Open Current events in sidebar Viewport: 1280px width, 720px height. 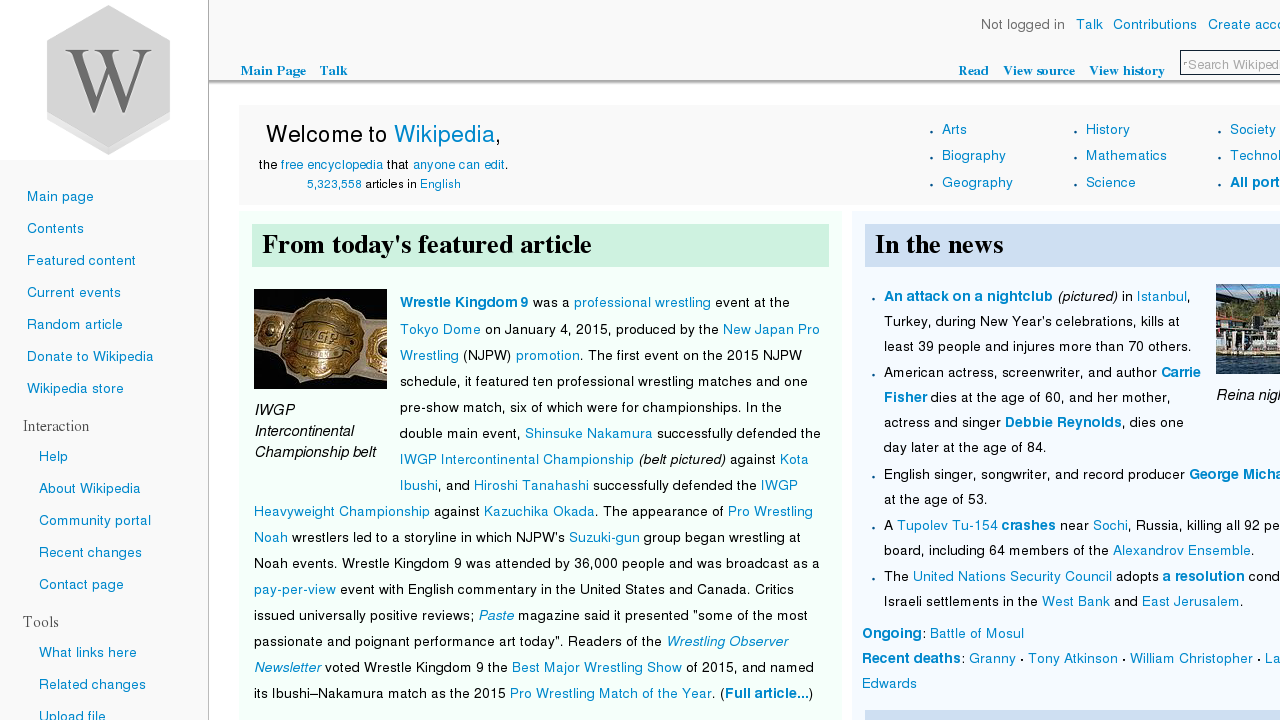[x=74, y=293]
